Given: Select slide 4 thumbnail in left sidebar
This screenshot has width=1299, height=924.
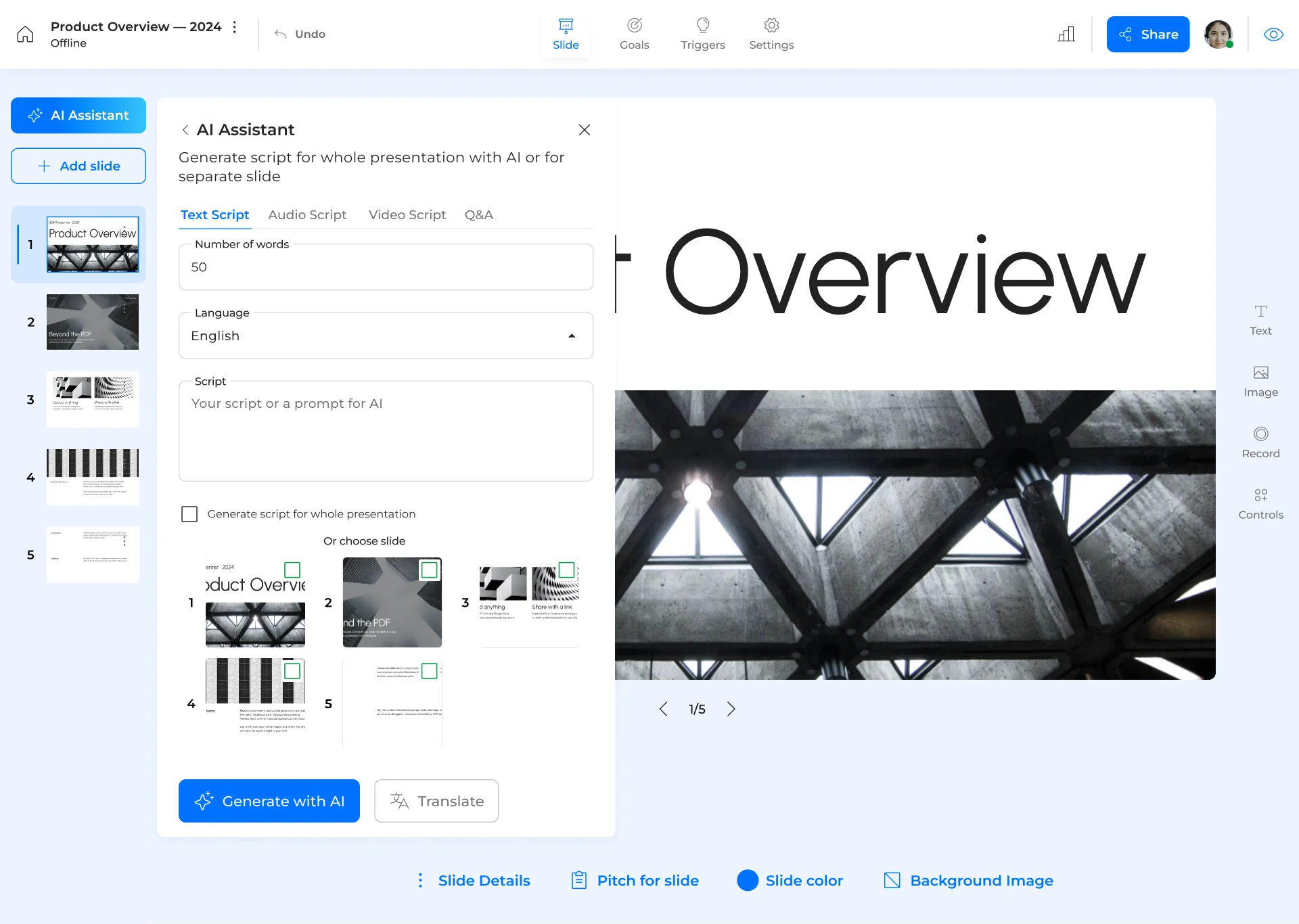Looking at the screenshot, I should [x=93, y=477].
